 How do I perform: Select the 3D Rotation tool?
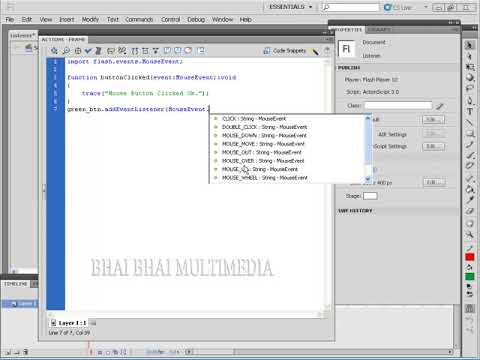[470, 78]
